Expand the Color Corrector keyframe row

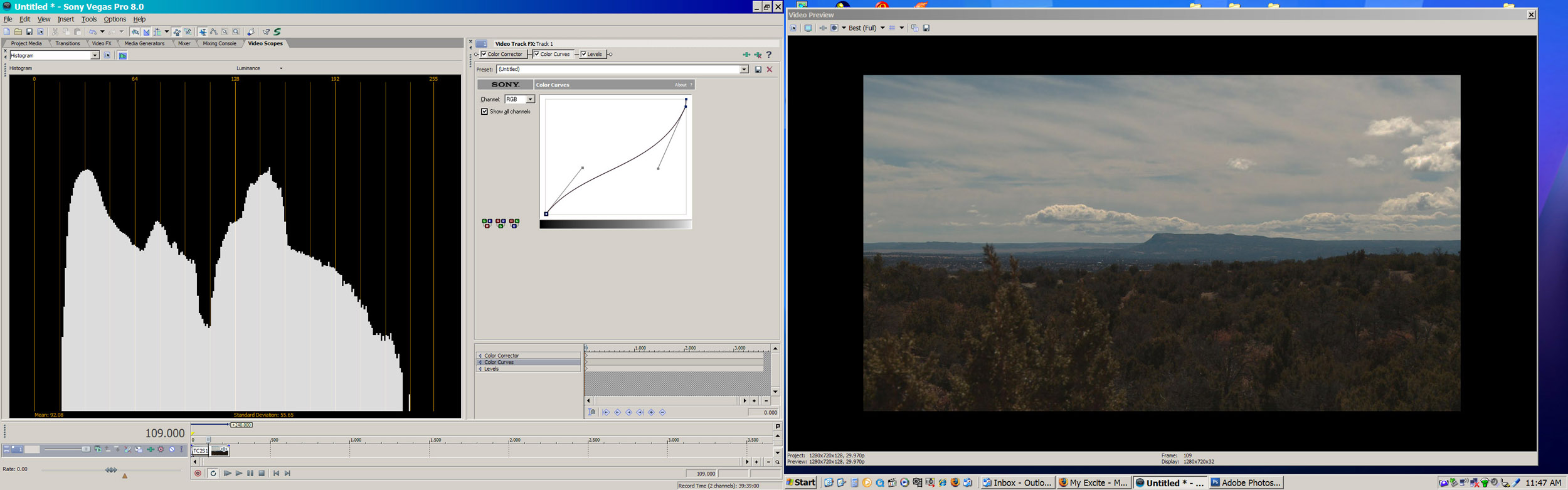(x=480, y=356)
